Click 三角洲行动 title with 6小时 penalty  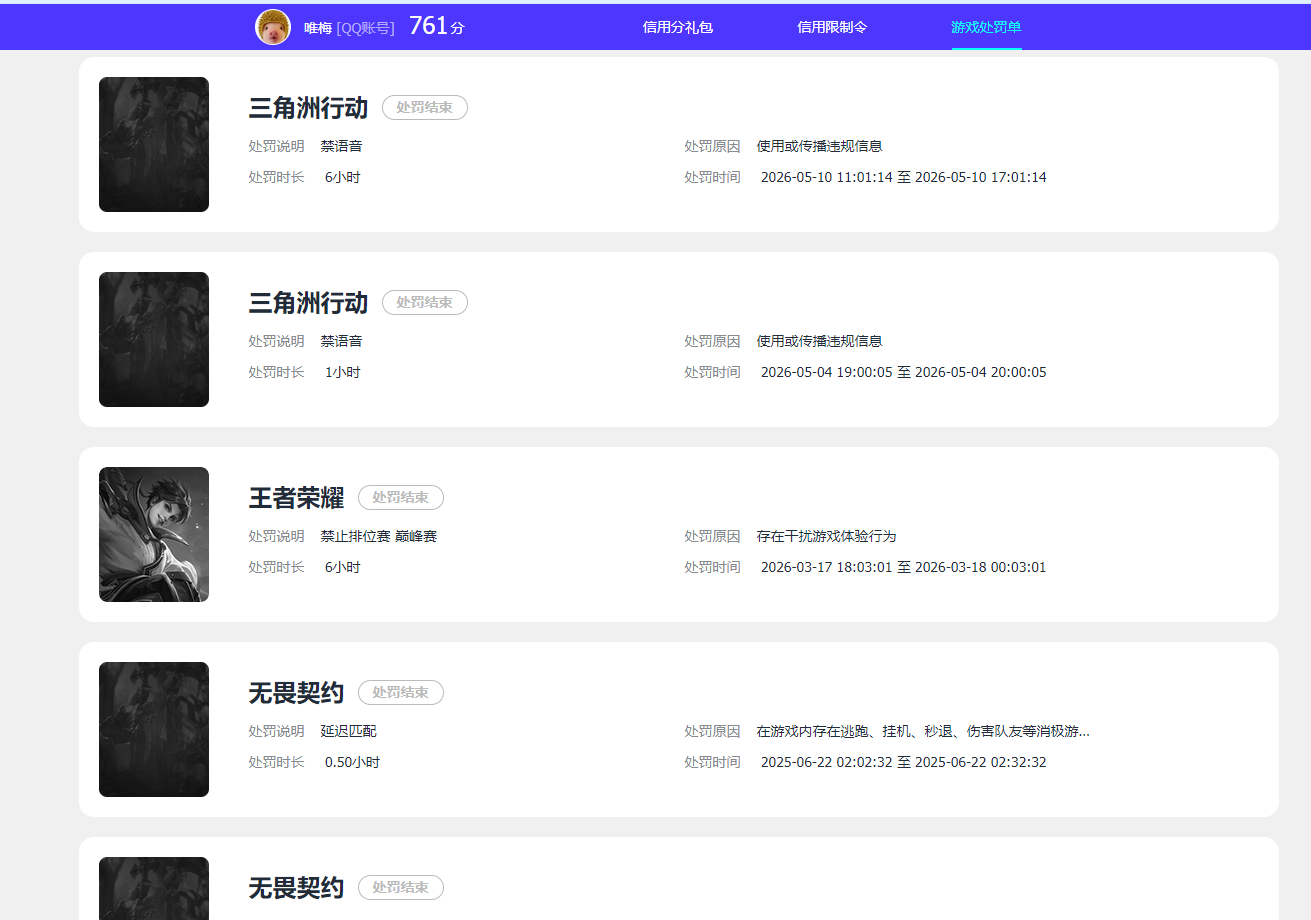(x=308, y=108)
